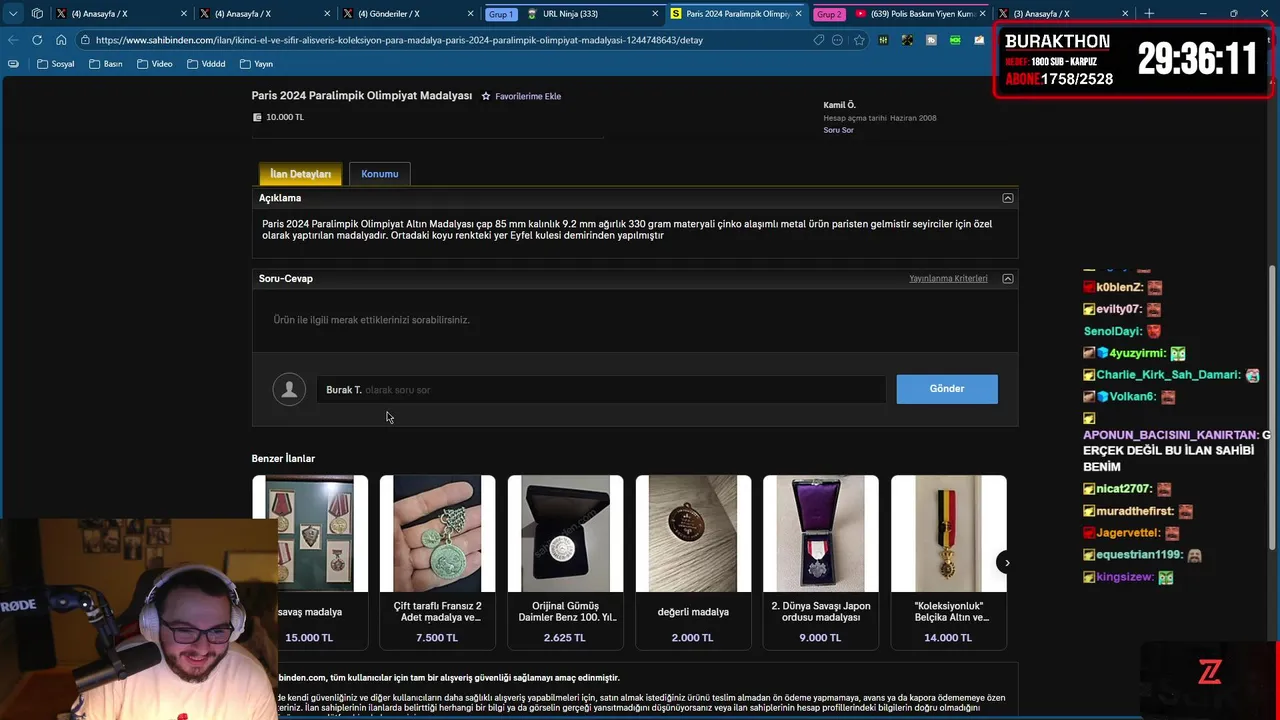
Task: Open the Sosyal bookmarks folder
Action: coord(54,64)
